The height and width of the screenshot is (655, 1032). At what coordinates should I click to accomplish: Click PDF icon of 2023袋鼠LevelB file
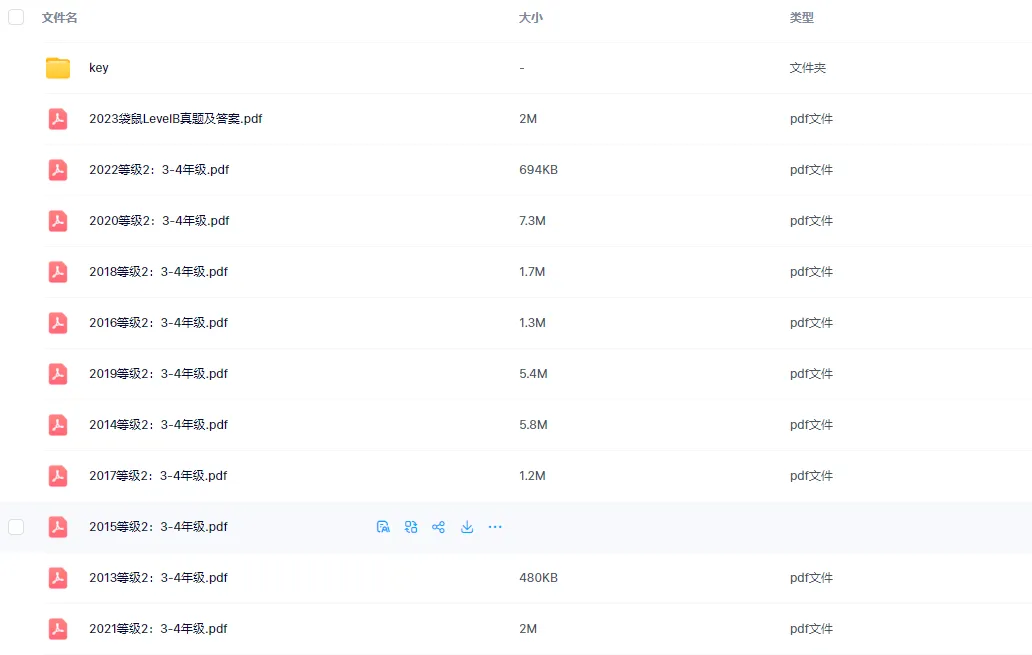click(58, 118)
